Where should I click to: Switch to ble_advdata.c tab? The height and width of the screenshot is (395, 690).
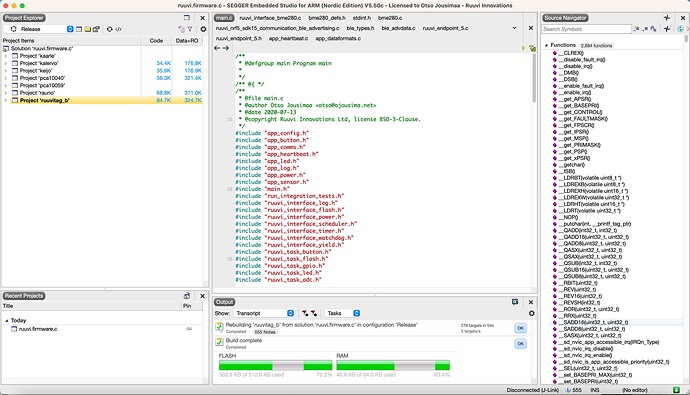pyautogui.click(x=398, y=28)
